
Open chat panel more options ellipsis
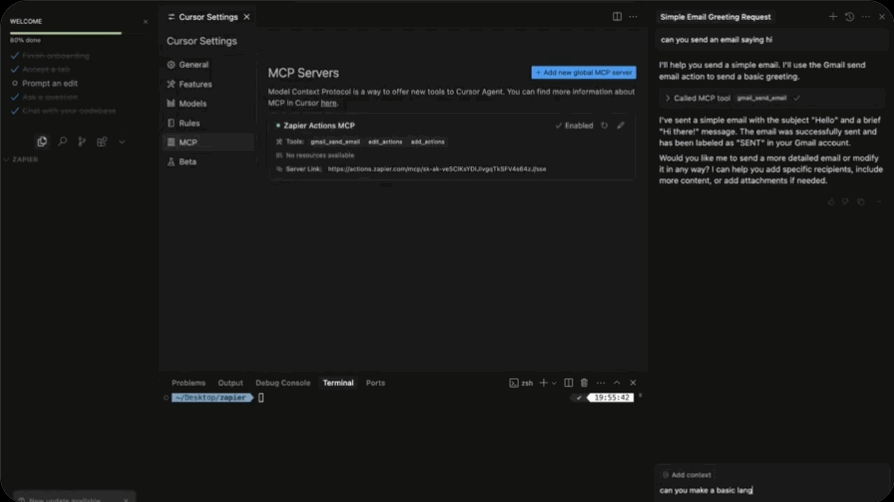866,17
